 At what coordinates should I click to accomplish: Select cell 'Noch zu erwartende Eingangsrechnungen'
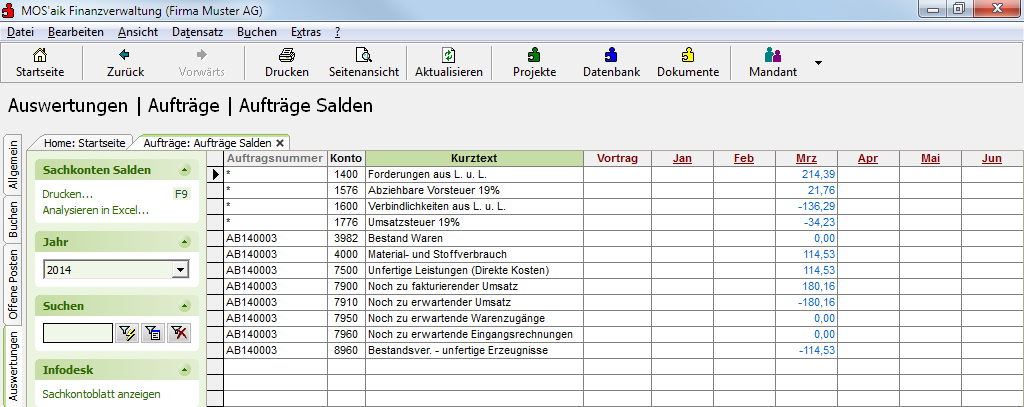click(474, 334)
